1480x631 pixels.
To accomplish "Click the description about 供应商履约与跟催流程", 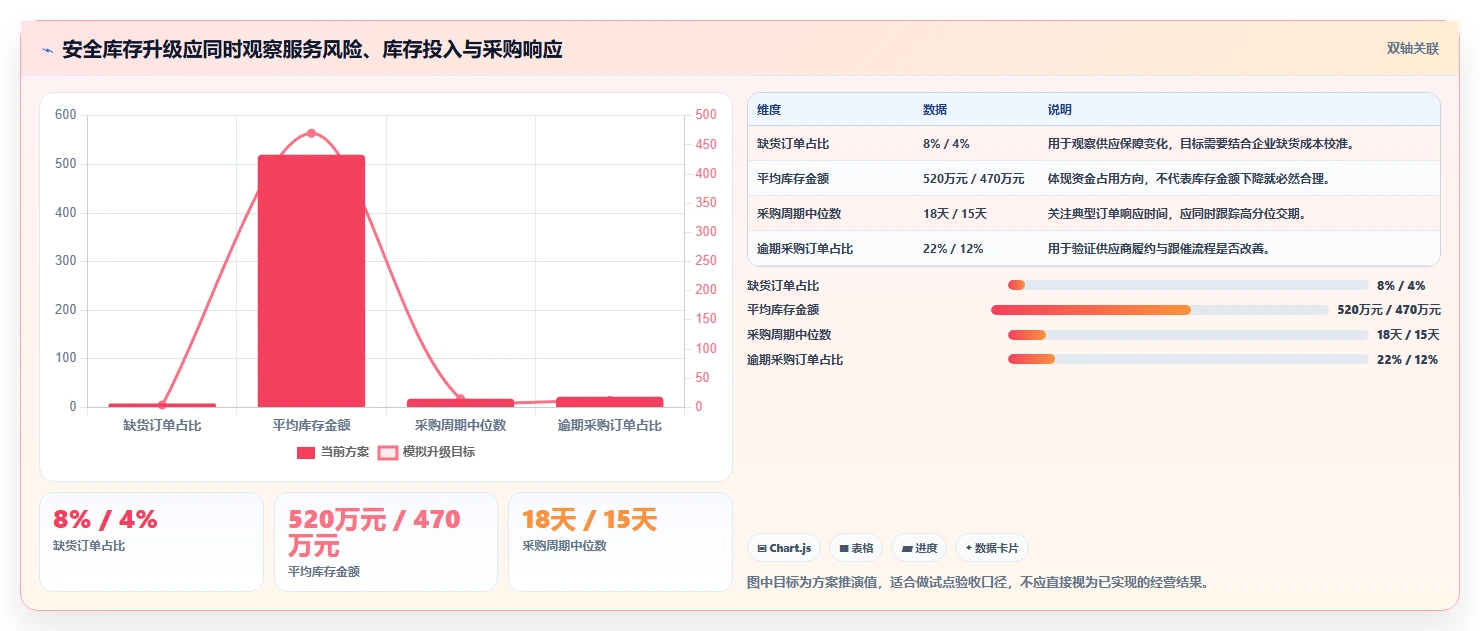I will click(1158, 249).
